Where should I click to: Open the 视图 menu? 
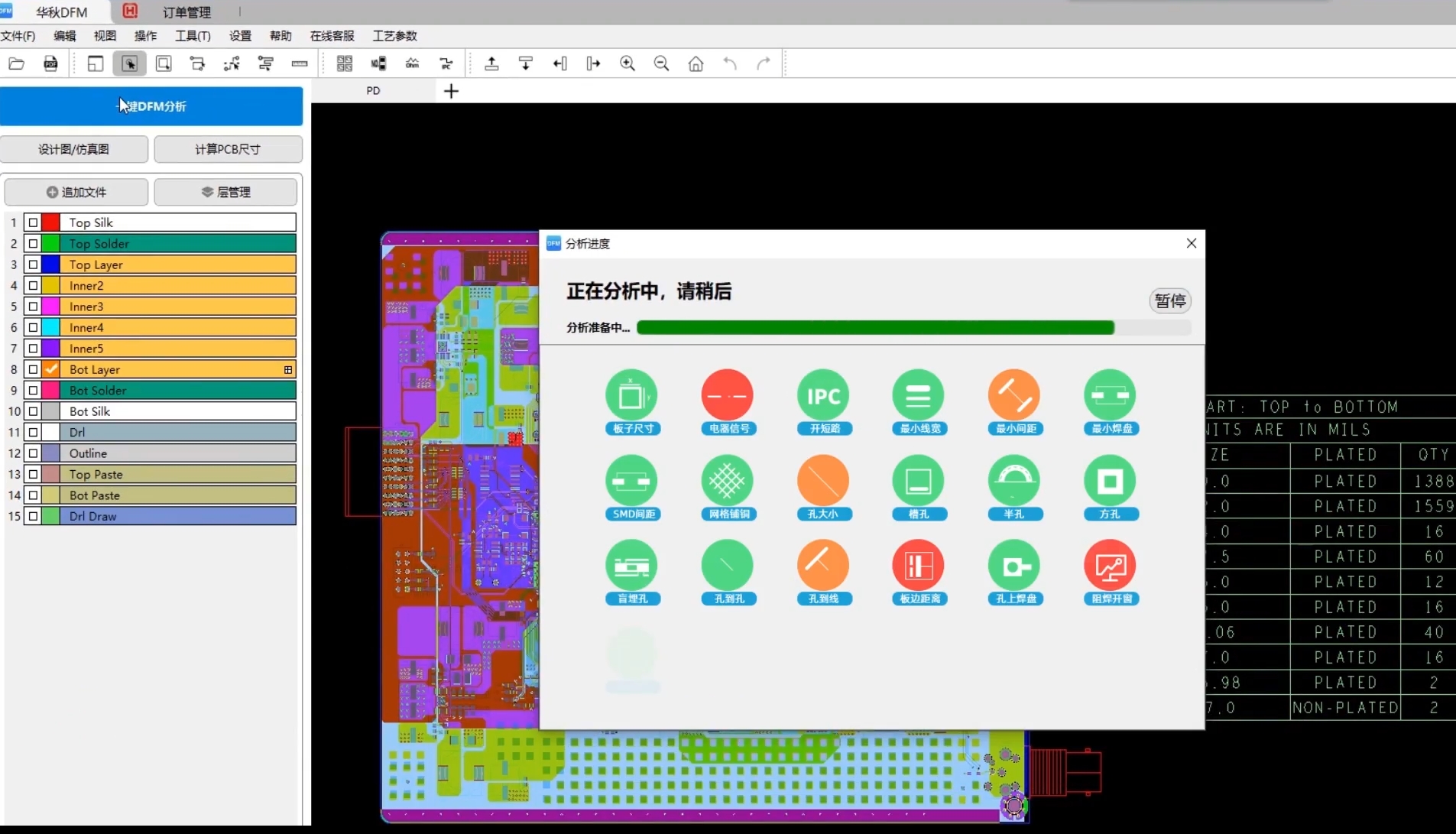pos(105,36)
